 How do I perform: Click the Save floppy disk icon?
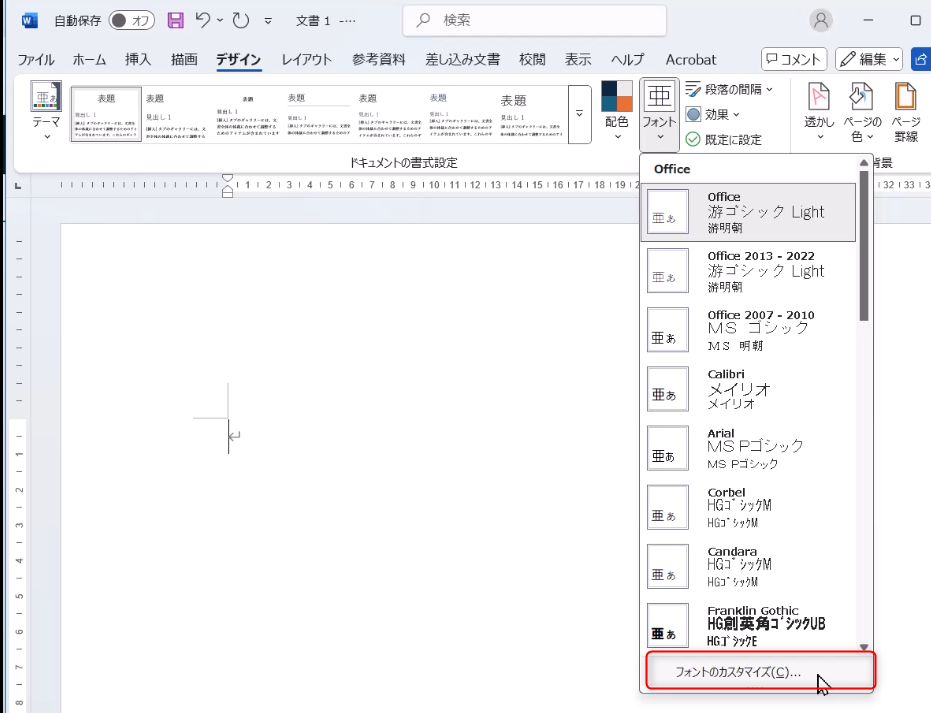pyautogui.click(x=175, y=20)
